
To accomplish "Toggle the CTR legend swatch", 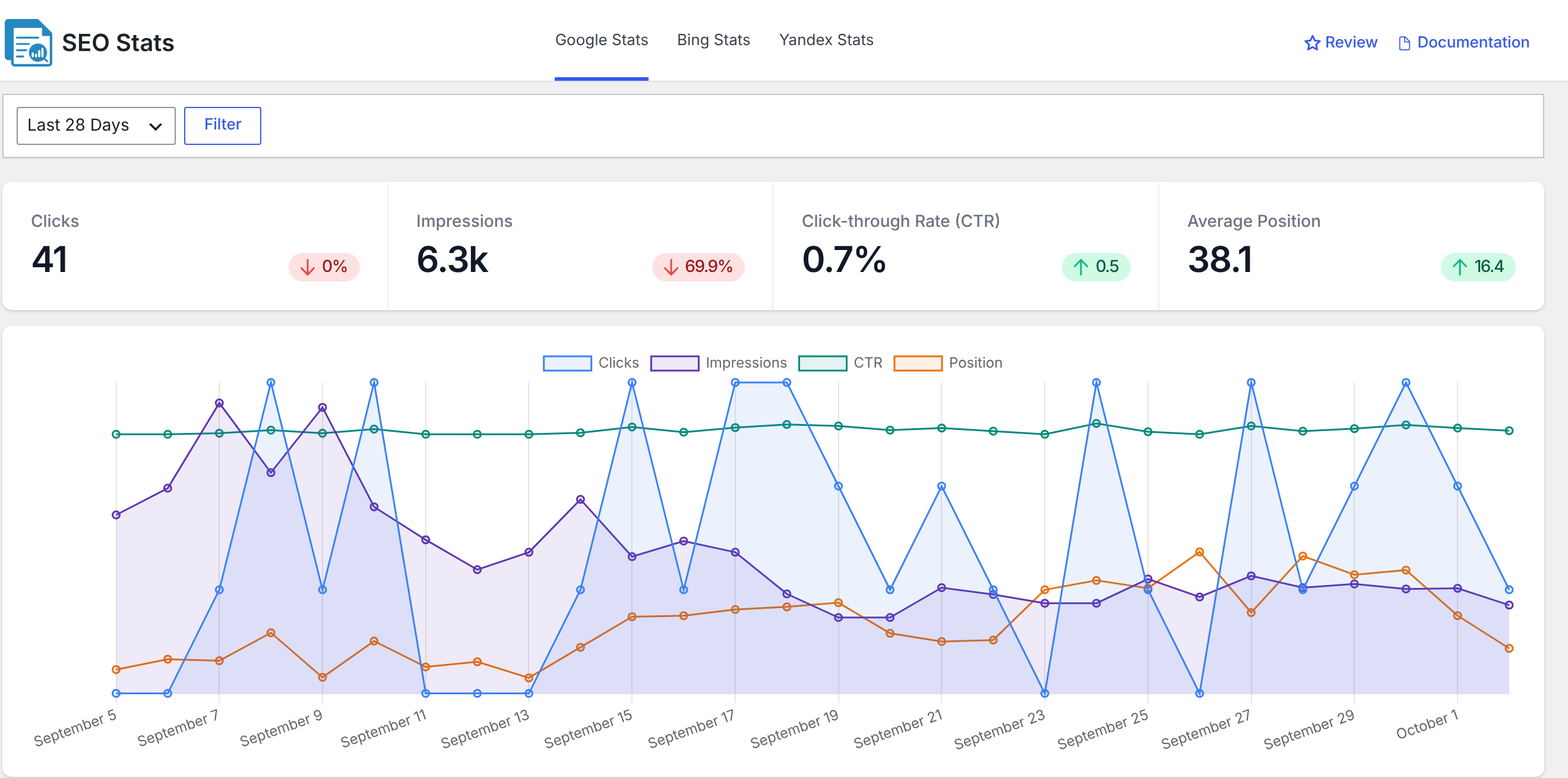I will 823,363.
